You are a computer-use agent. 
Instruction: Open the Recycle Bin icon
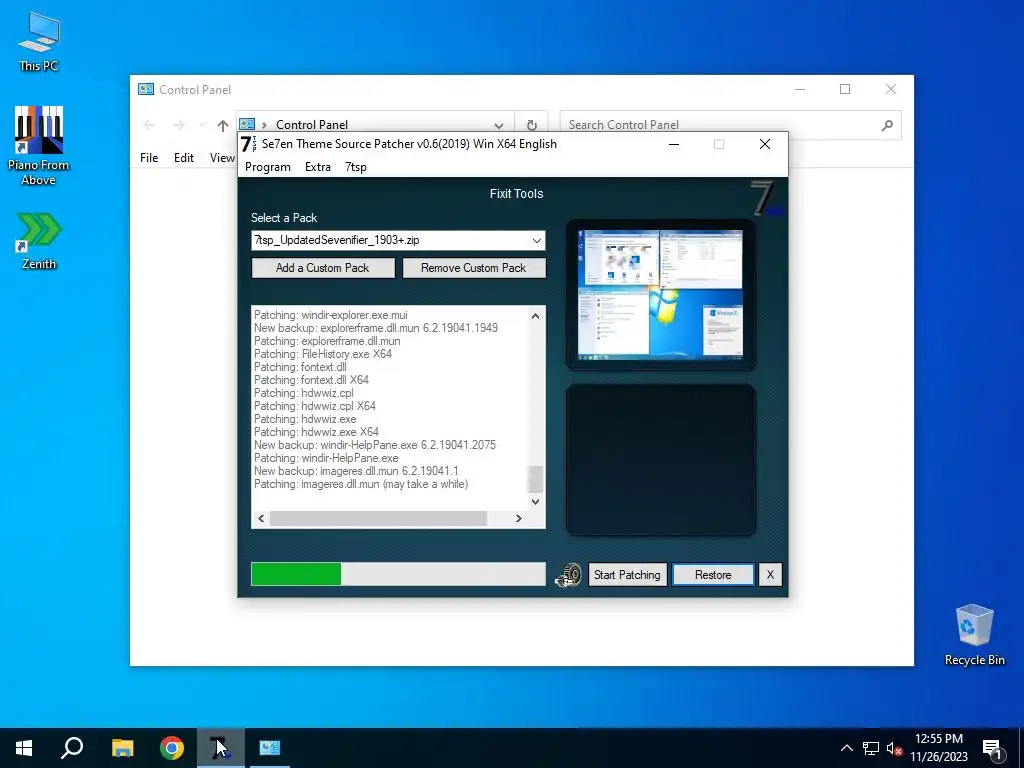click(974, 635)
